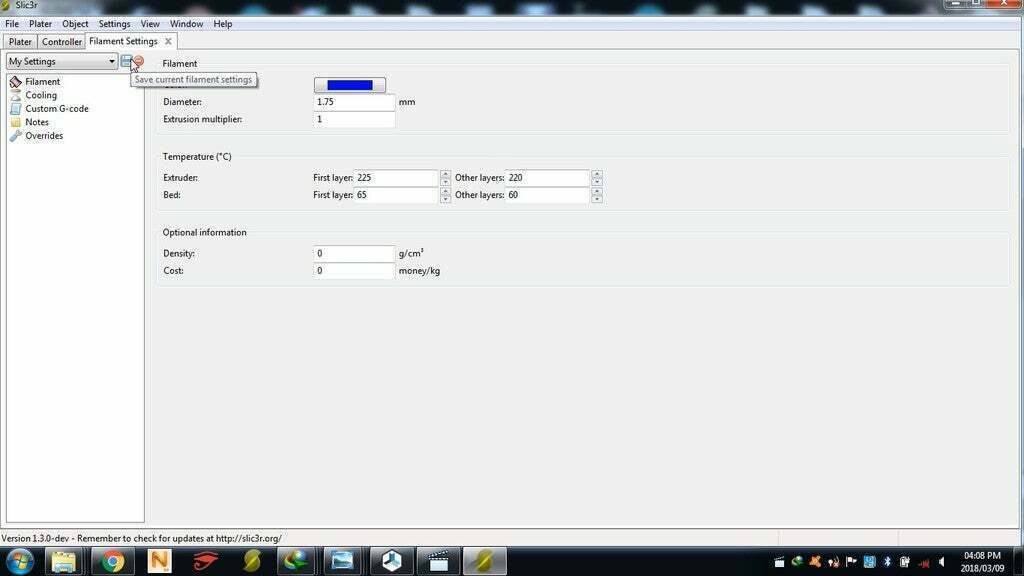Open the 3D cube app in taskbar
The width and height of the screenshot is (1024, 576).
point(391,562)
